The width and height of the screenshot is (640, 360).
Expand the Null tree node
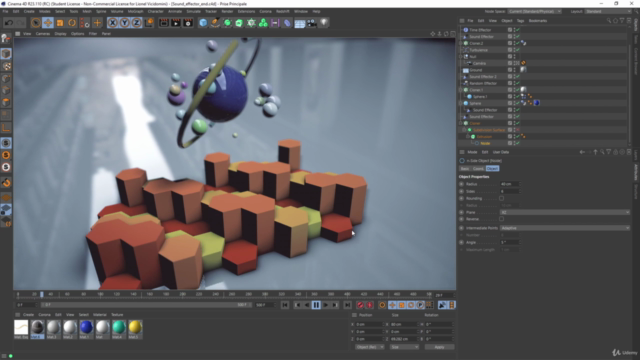point(461,57)
